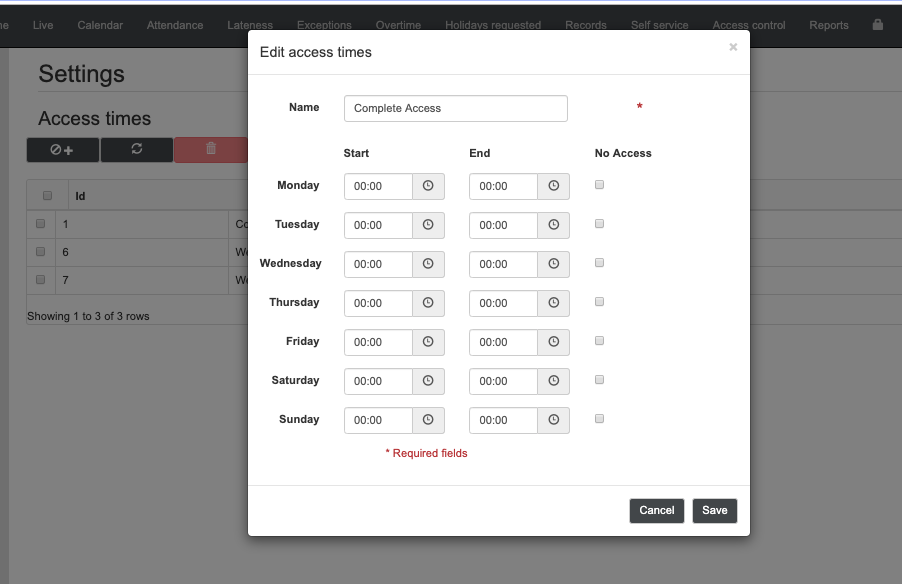The width and height of the screenshot is (902, 584).
Task: Click the clock icon for Monday Start
Action: pos(428,186)
